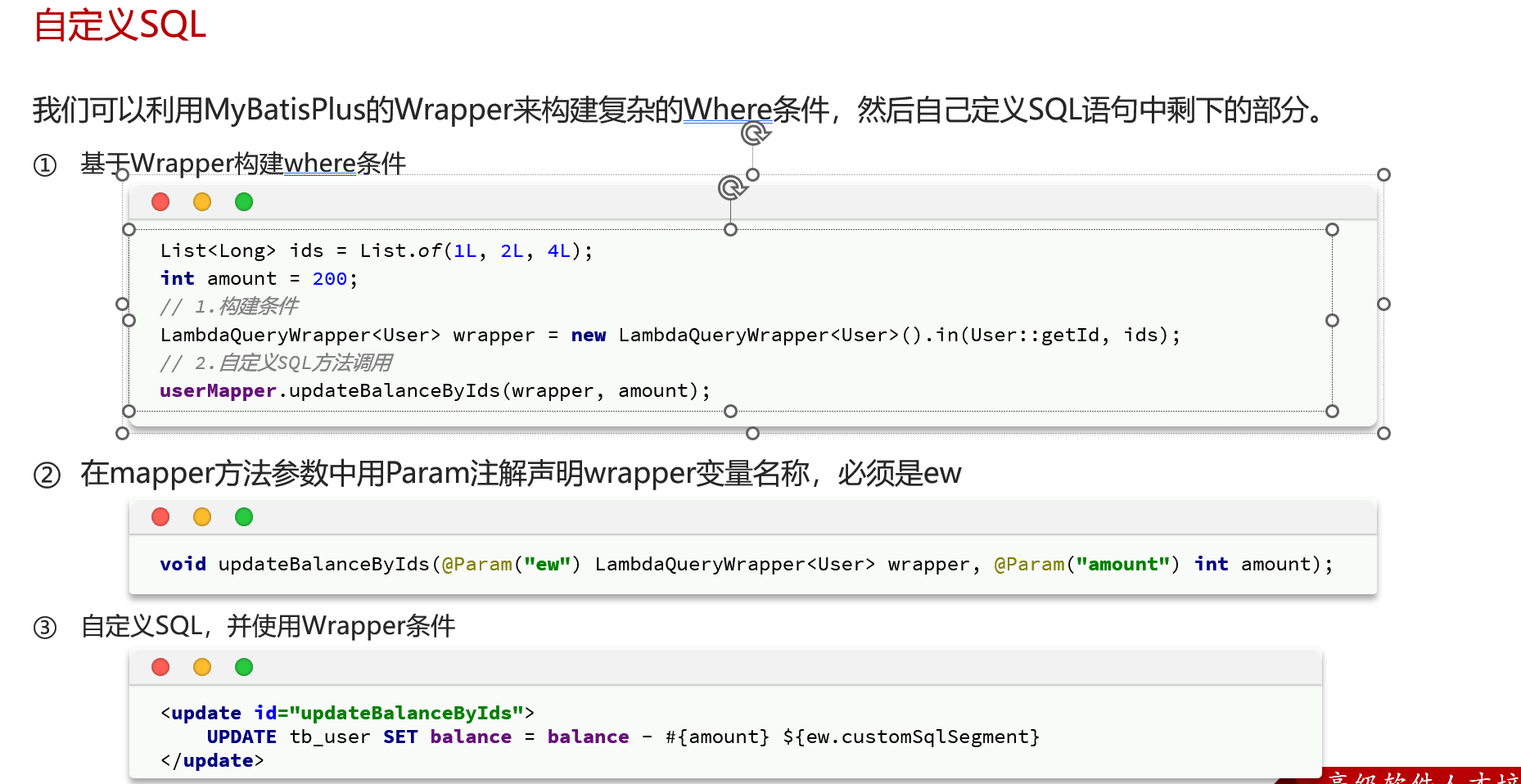Click the outer frame's bottom-right resize handle
The height and width of the screenshot is (784, 1521).
coord(1383,433)
